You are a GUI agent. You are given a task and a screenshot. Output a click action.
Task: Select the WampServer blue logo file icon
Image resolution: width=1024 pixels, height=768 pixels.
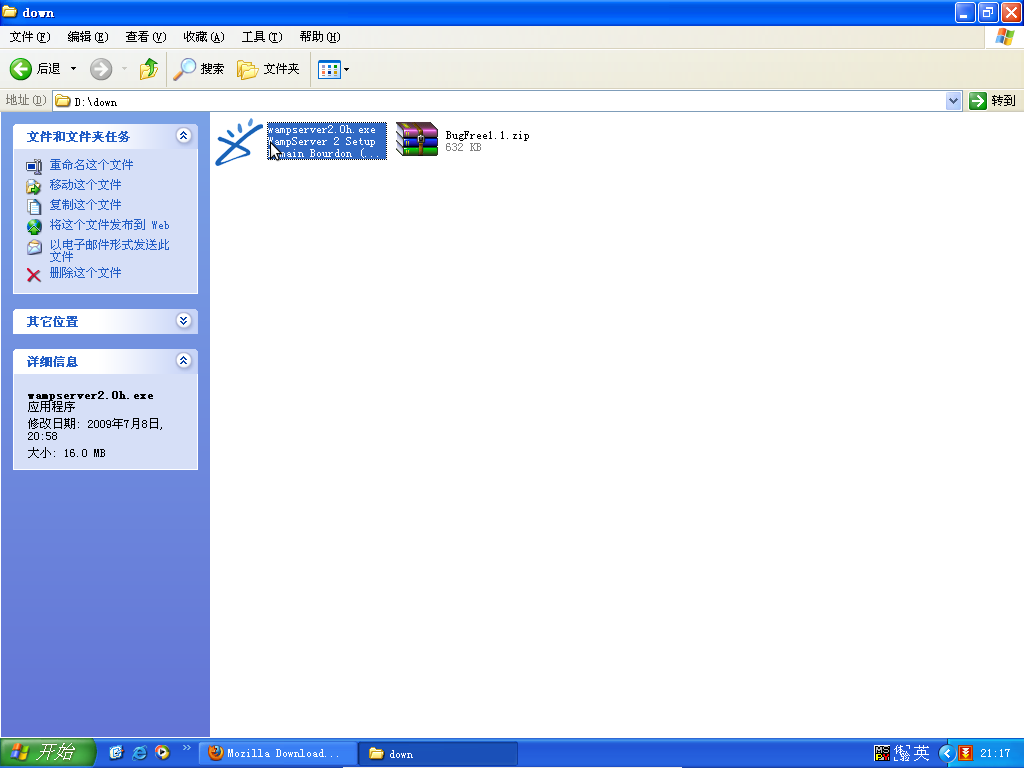[x=238, y=142]
